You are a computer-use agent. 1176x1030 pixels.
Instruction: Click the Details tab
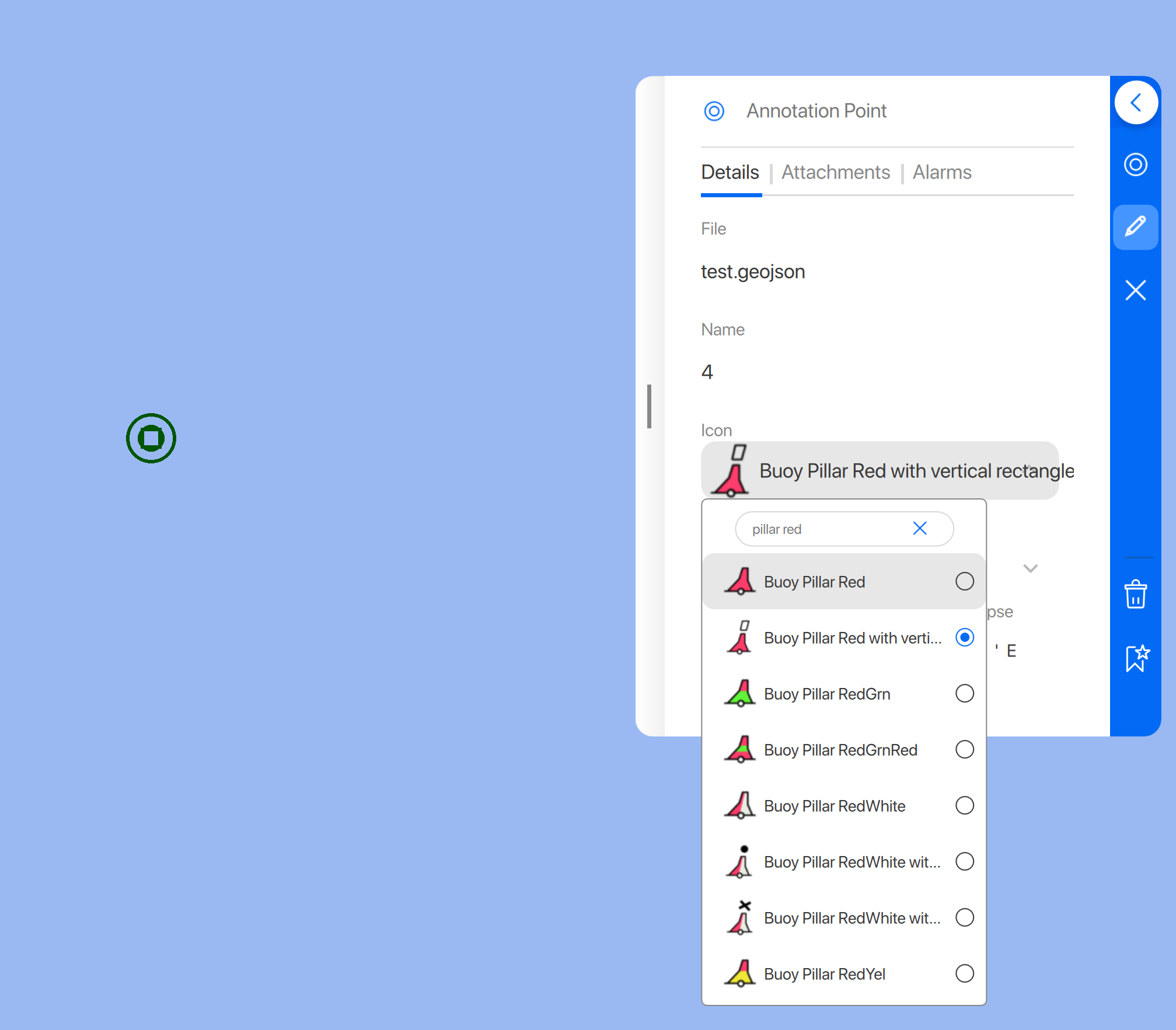[730, 173]
